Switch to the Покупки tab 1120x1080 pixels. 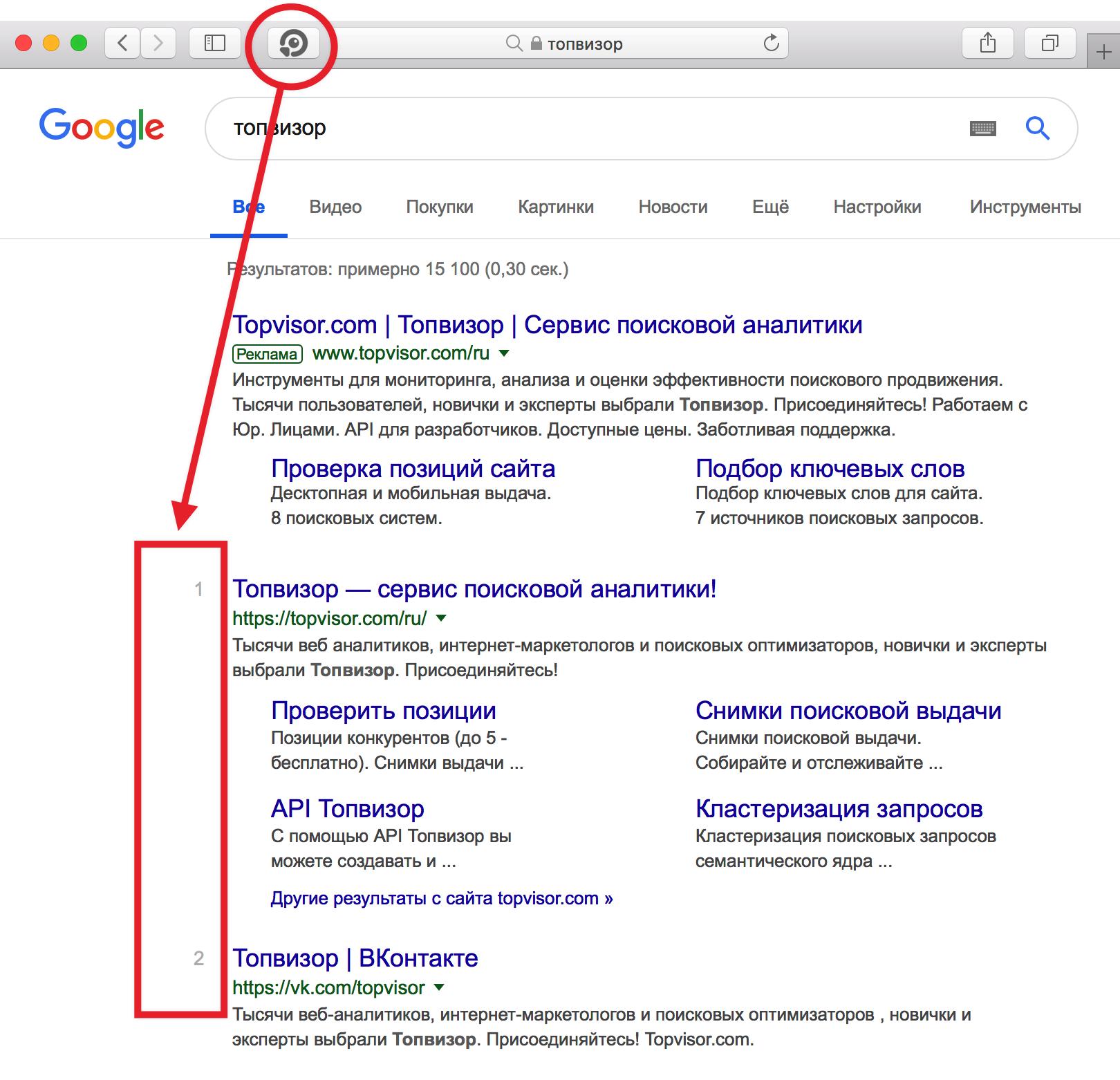(x=440, y=207)
